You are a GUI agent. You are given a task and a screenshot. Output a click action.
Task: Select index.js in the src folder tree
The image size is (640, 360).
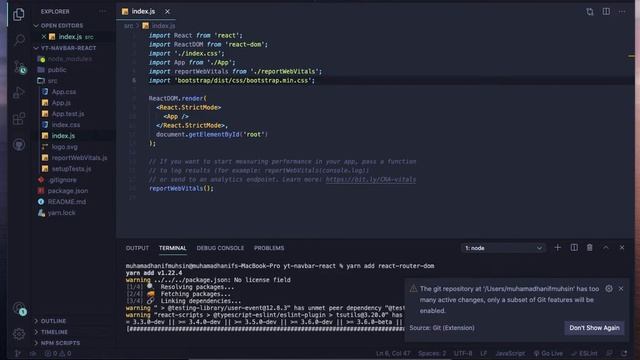click(63, 136)
